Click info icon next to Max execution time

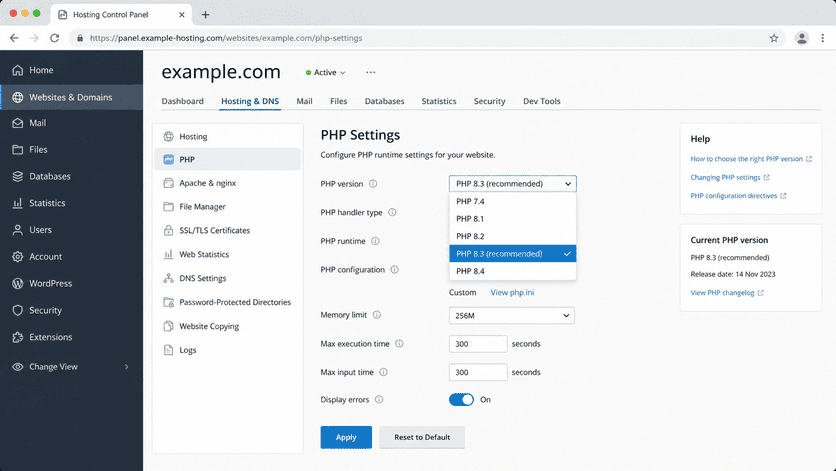click(399, 344)
